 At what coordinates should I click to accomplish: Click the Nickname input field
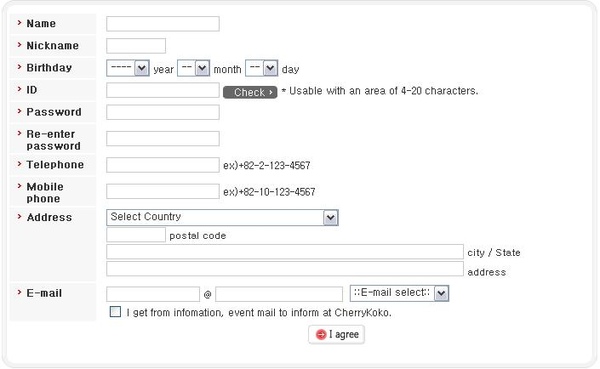(136, 46)
